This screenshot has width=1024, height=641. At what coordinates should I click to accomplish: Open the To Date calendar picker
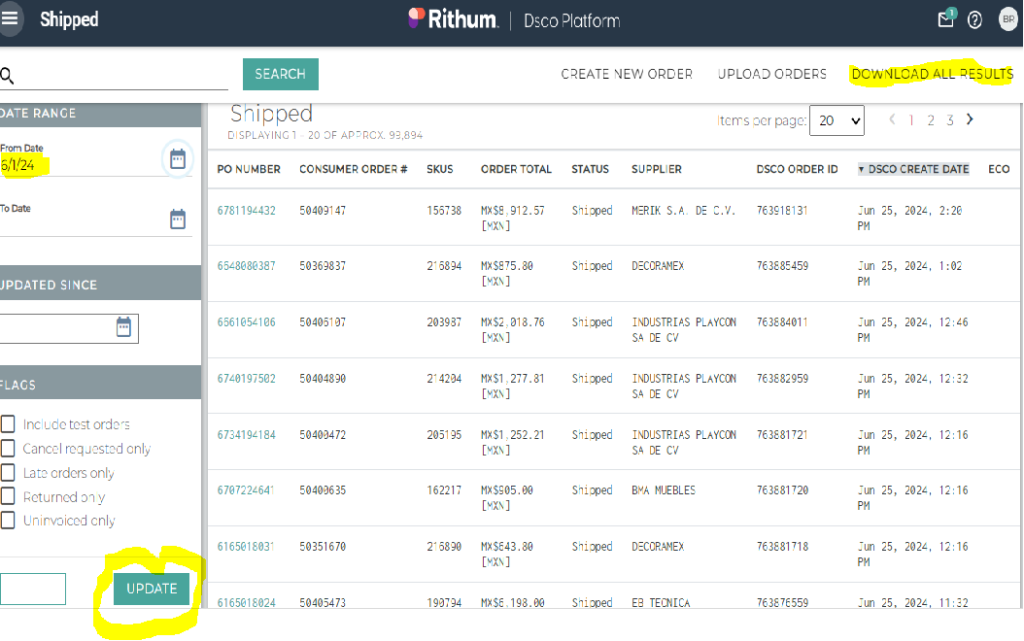(x=178, y=219)
